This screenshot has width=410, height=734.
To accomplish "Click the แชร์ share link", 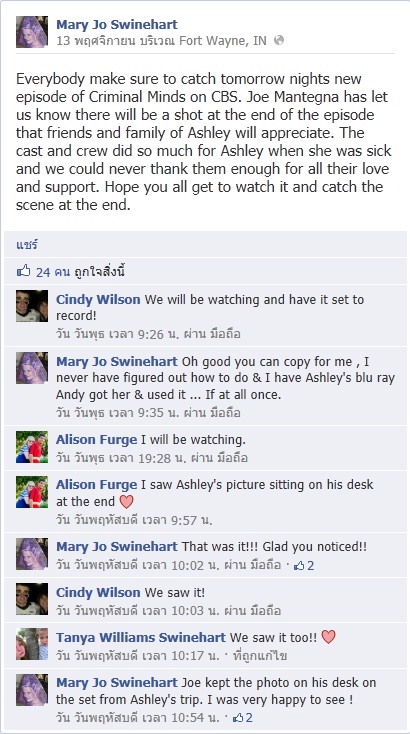I will click(27, 244).
